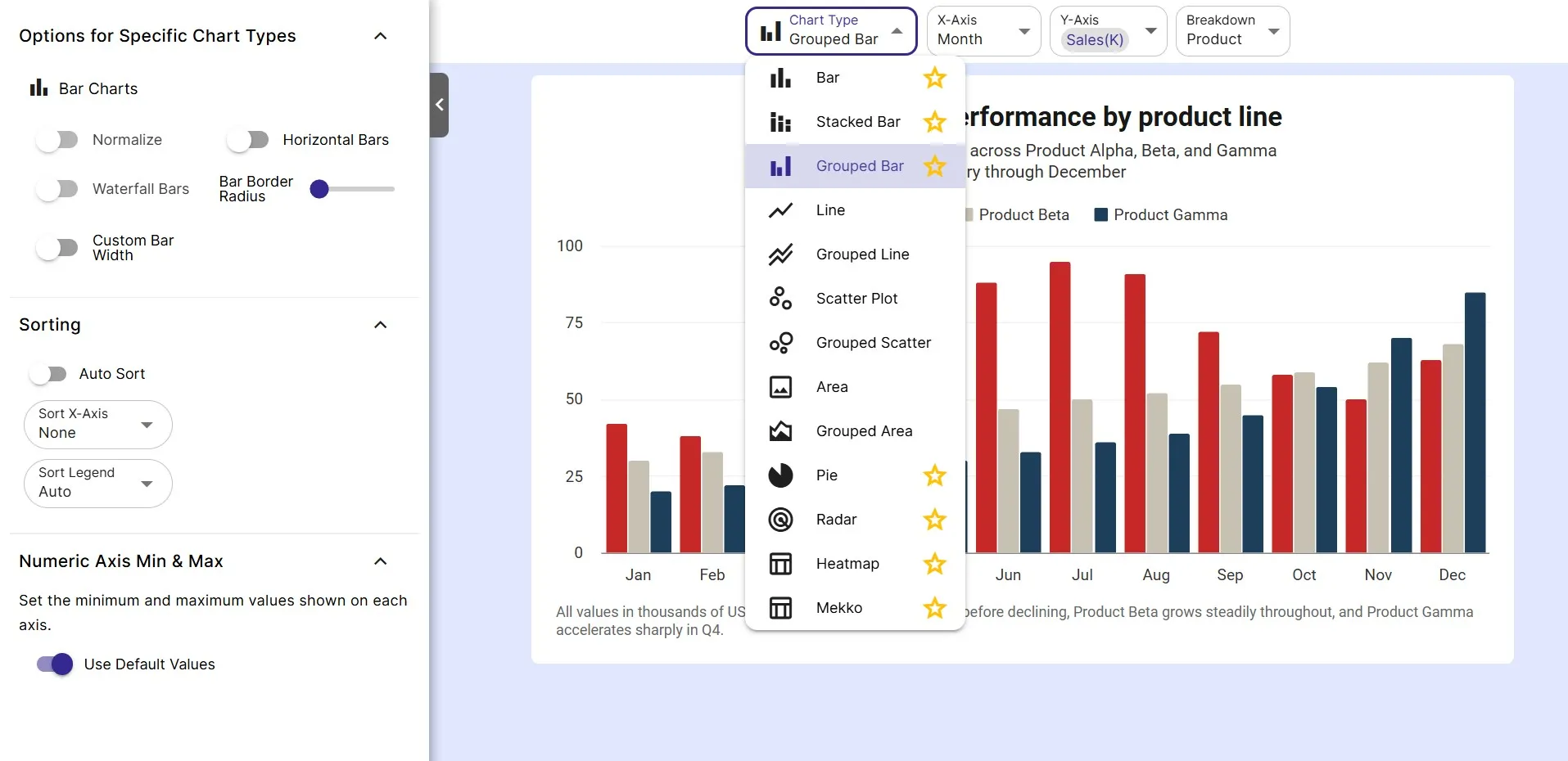Toggle the star beside Stacked Bar

[934, 122]
